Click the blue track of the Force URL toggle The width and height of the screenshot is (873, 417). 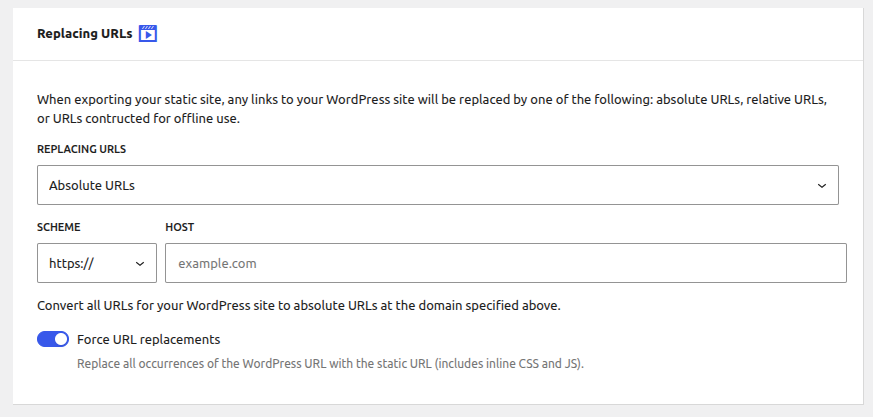tap(46, 339)
